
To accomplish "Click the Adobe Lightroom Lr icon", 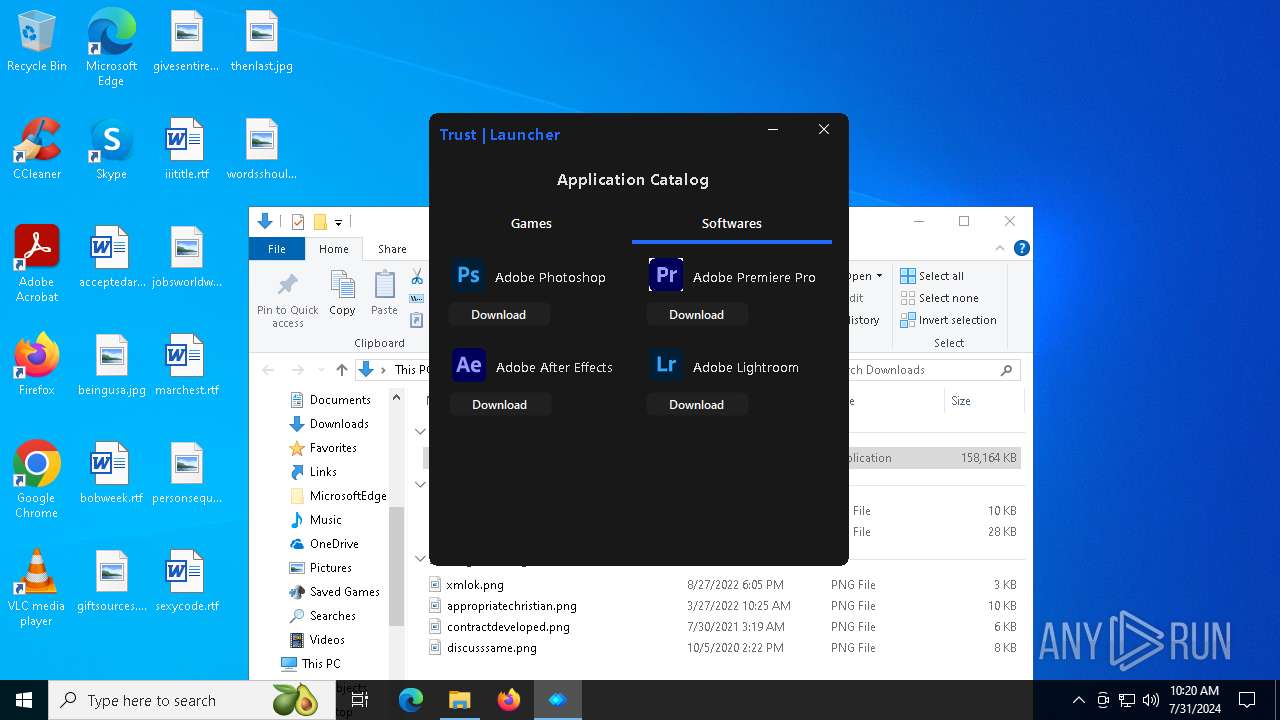I will [x=666, y=365].
